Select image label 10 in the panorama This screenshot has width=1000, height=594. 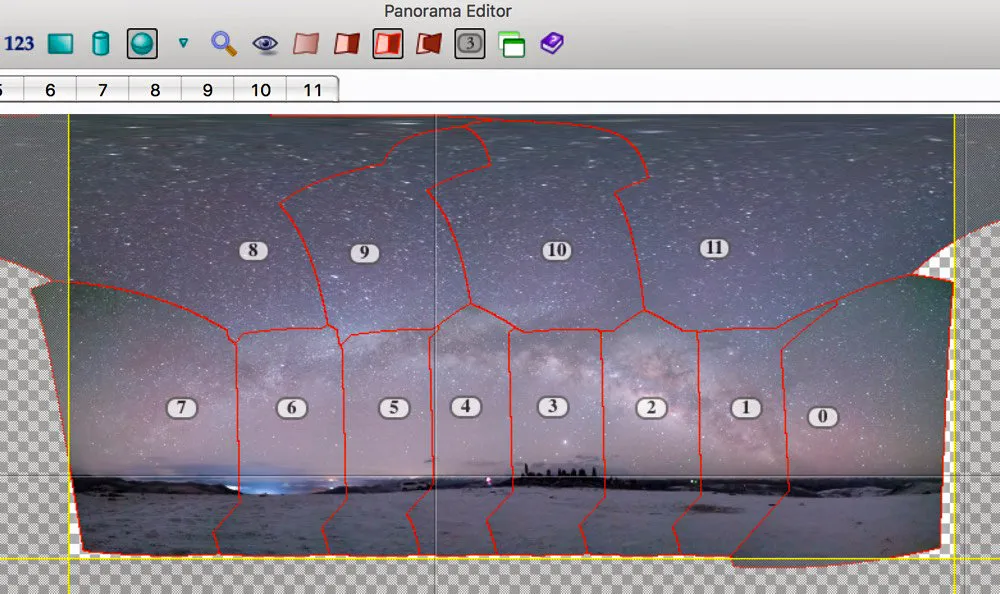[x=557, y=250]
